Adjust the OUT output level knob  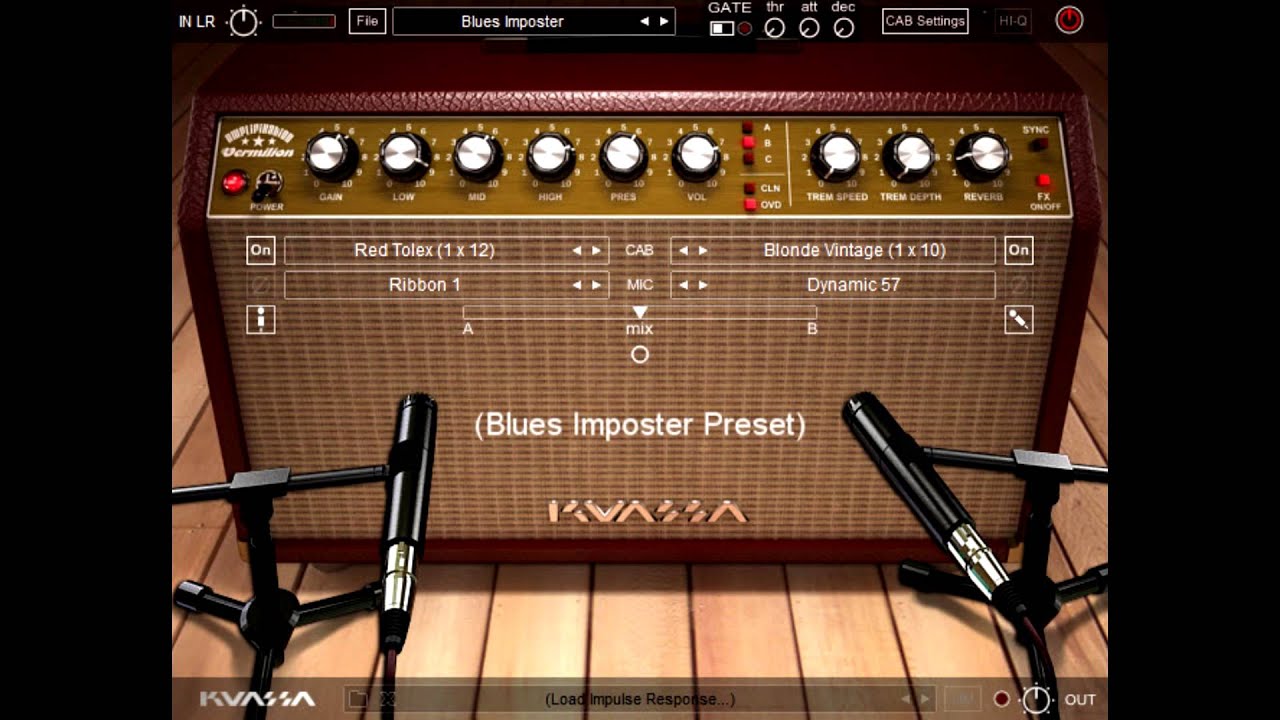point(1036,699)
